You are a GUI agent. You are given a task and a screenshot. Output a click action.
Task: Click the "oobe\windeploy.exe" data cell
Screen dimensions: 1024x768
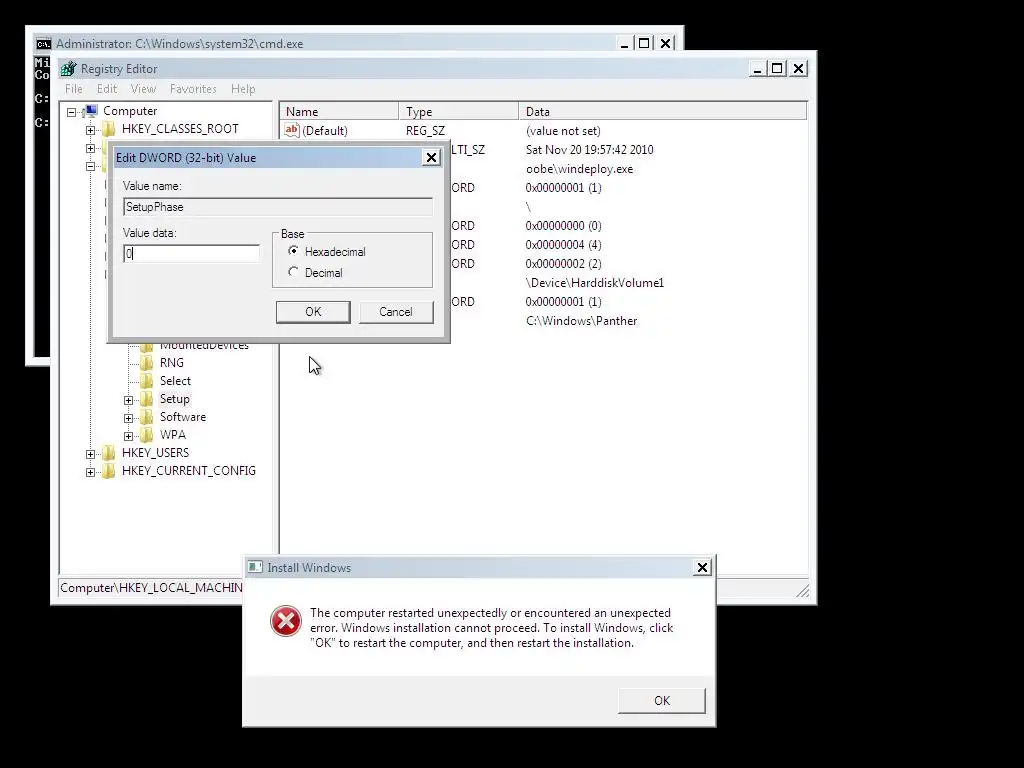(x=579, y=168)
